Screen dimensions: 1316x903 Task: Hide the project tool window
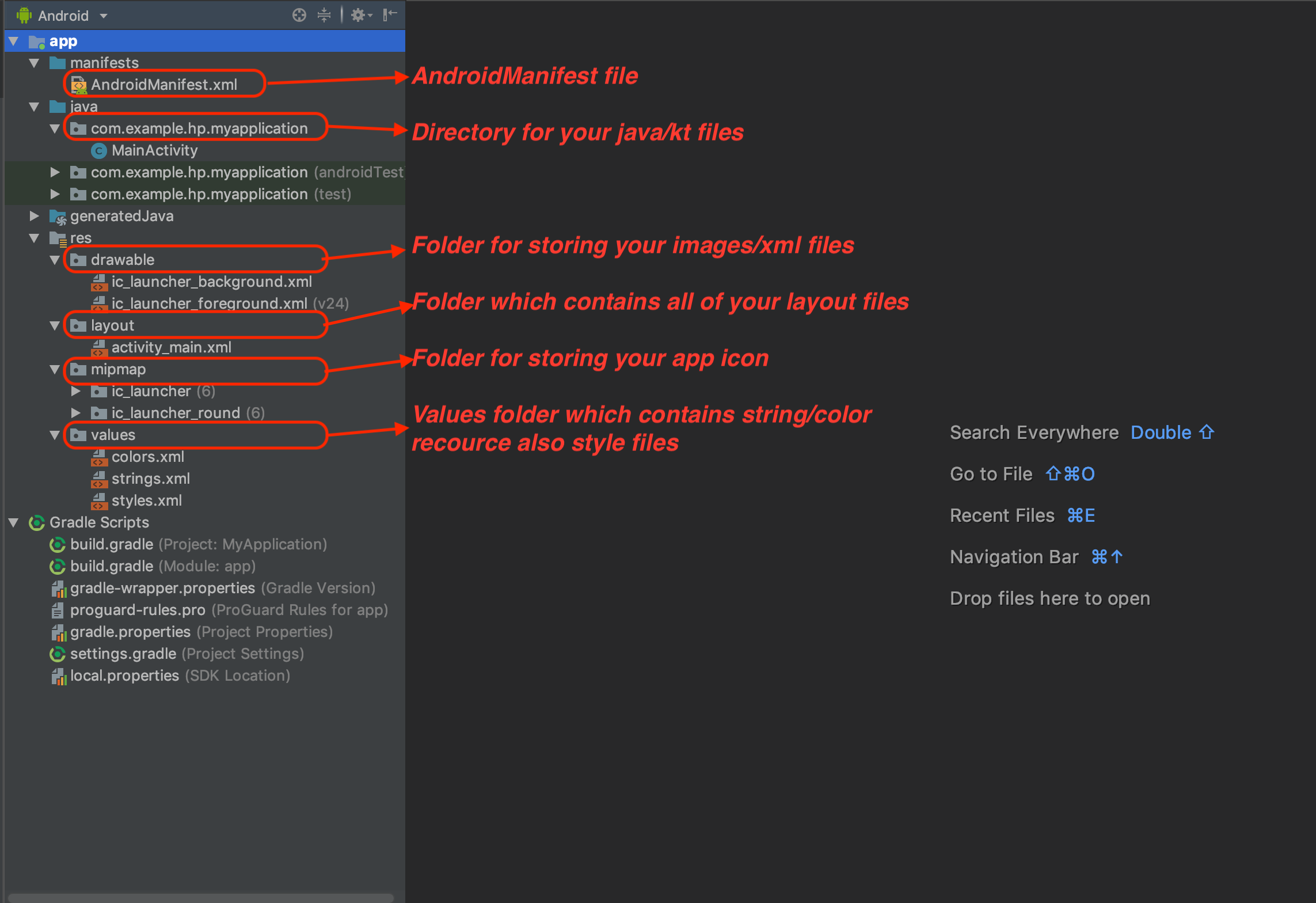coord(390,15)
